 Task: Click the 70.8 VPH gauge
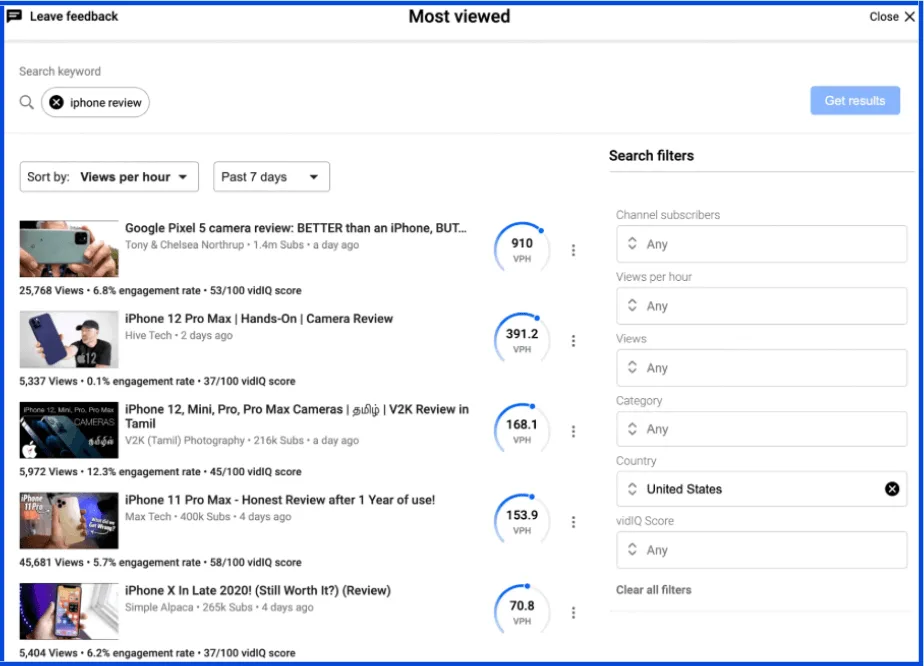(522, 612)
